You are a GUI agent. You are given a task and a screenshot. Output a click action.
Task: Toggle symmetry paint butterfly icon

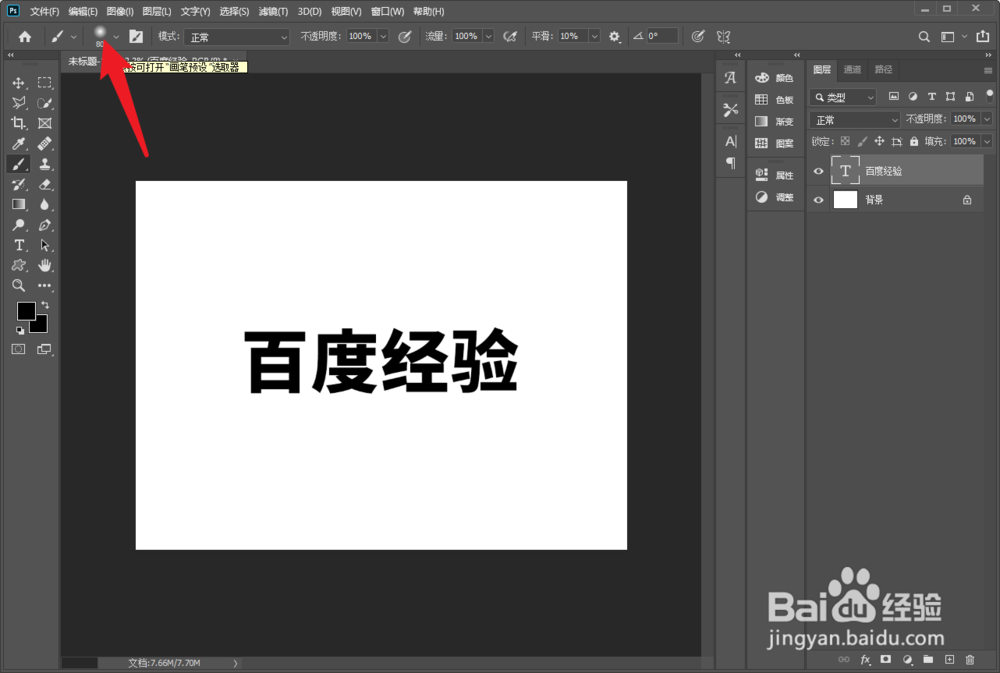[723, 36]
